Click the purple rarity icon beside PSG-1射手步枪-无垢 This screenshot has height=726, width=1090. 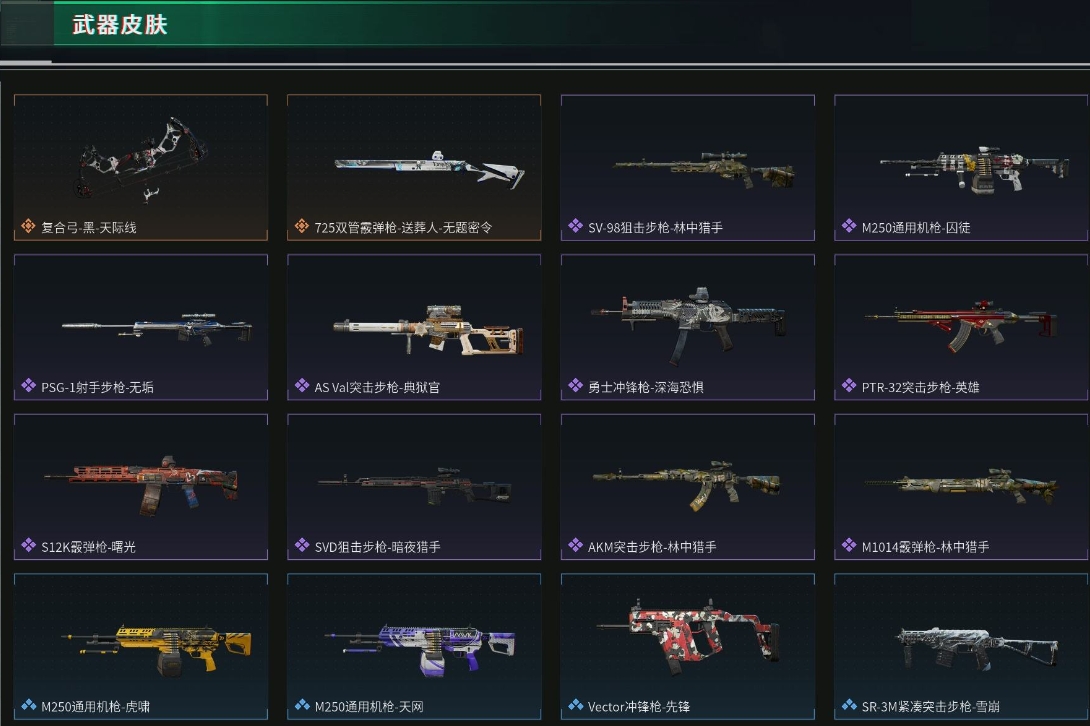click(x=28, y=386)
